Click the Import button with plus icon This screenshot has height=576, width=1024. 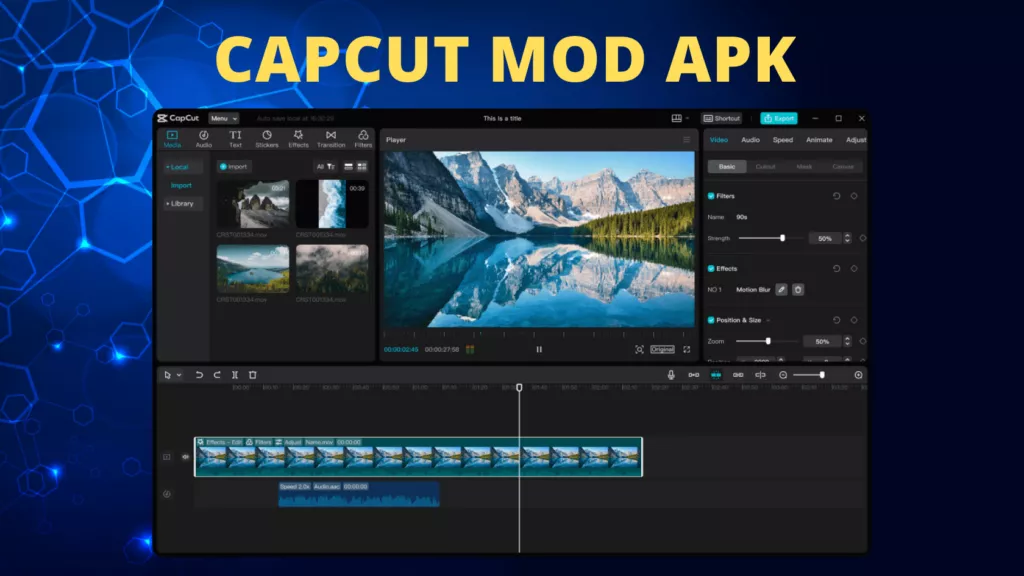[233, 167]
